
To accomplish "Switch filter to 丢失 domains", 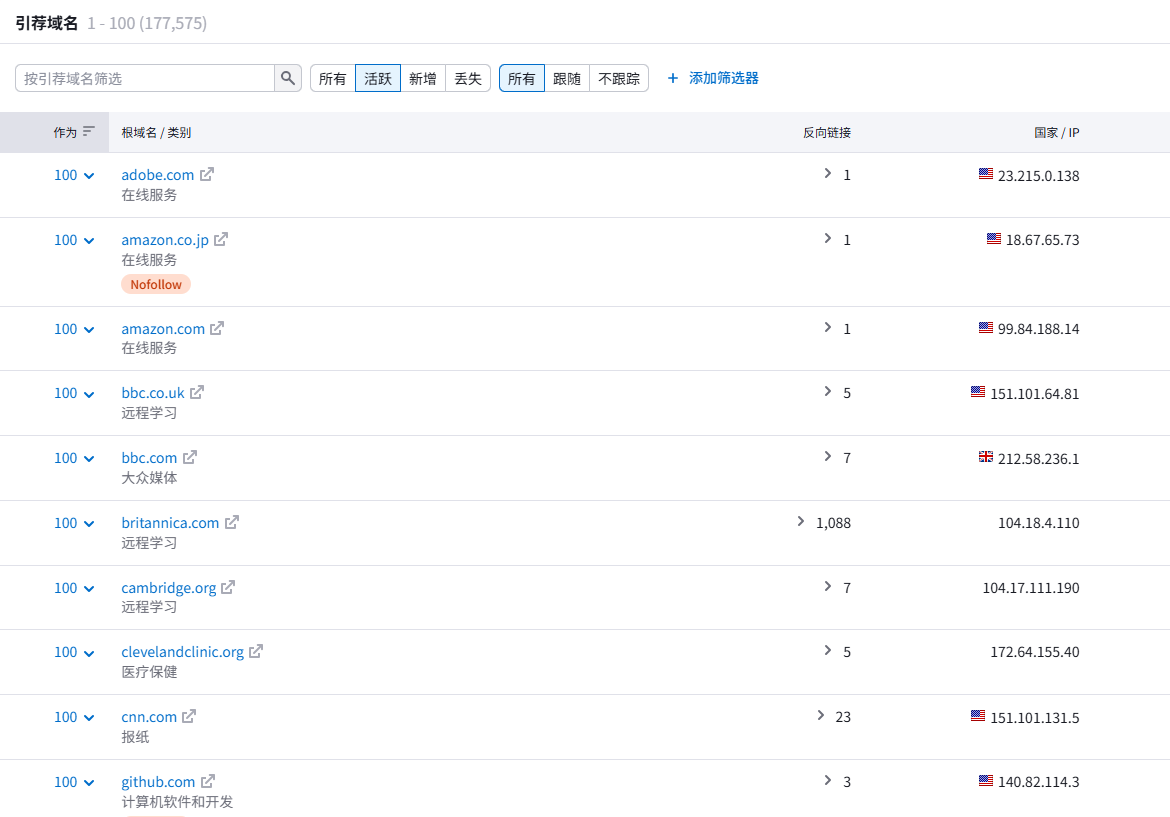I will click(x=467, y=78).
